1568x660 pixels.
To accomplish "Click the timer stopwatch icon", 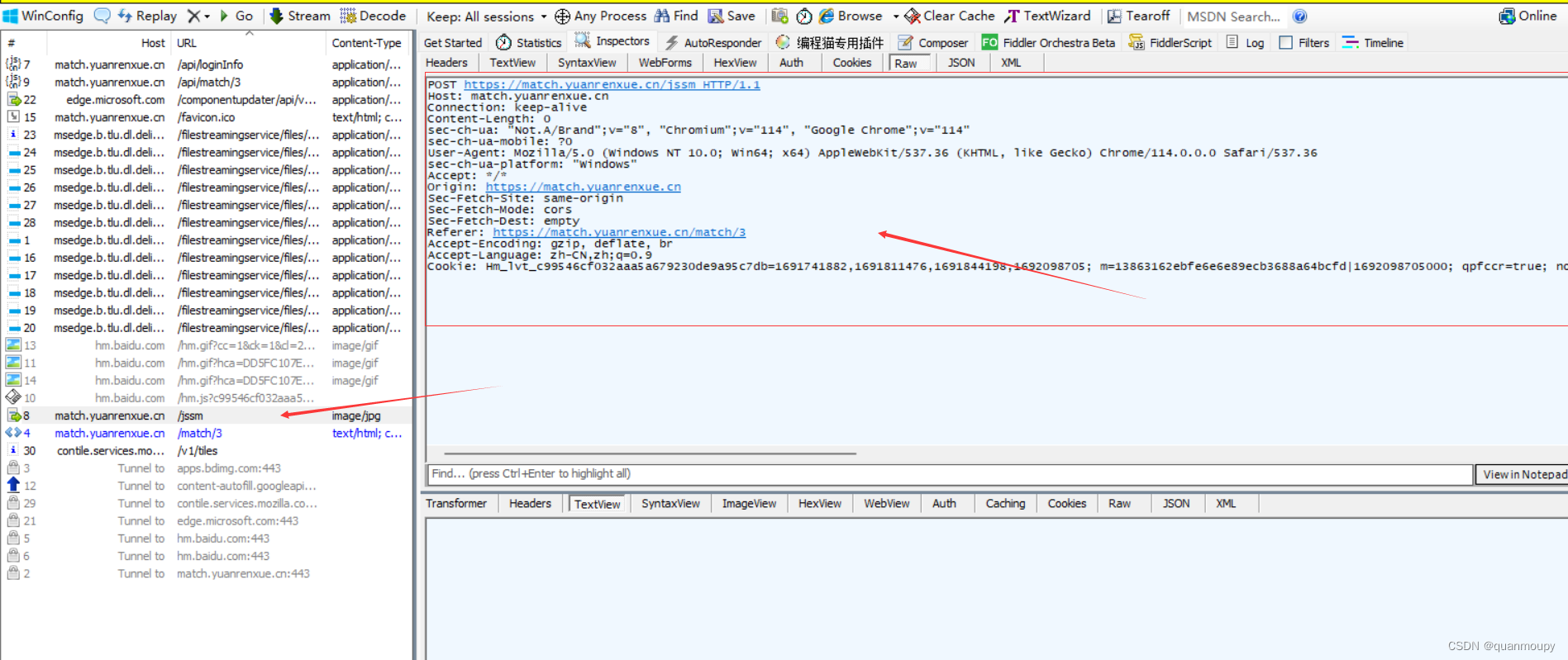I will (804, 16).
